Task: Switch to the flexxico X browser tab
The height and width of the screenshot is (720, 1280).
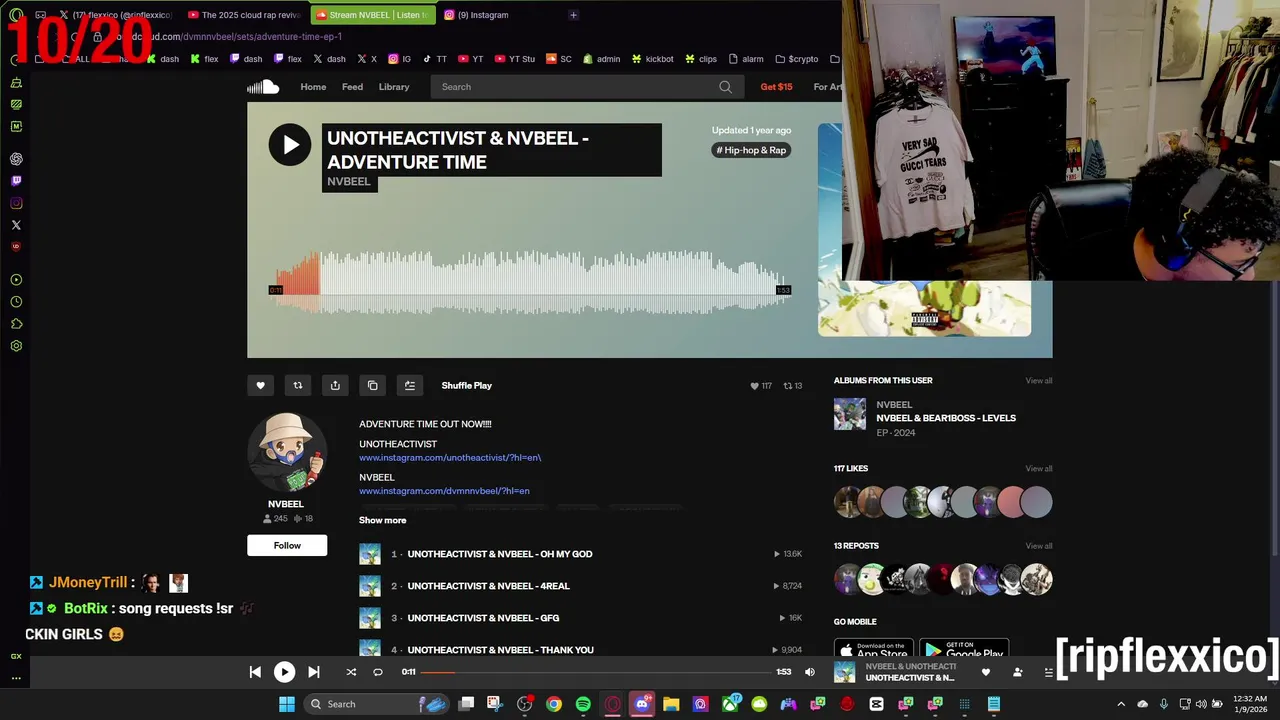Action: [x=115, y=15]
